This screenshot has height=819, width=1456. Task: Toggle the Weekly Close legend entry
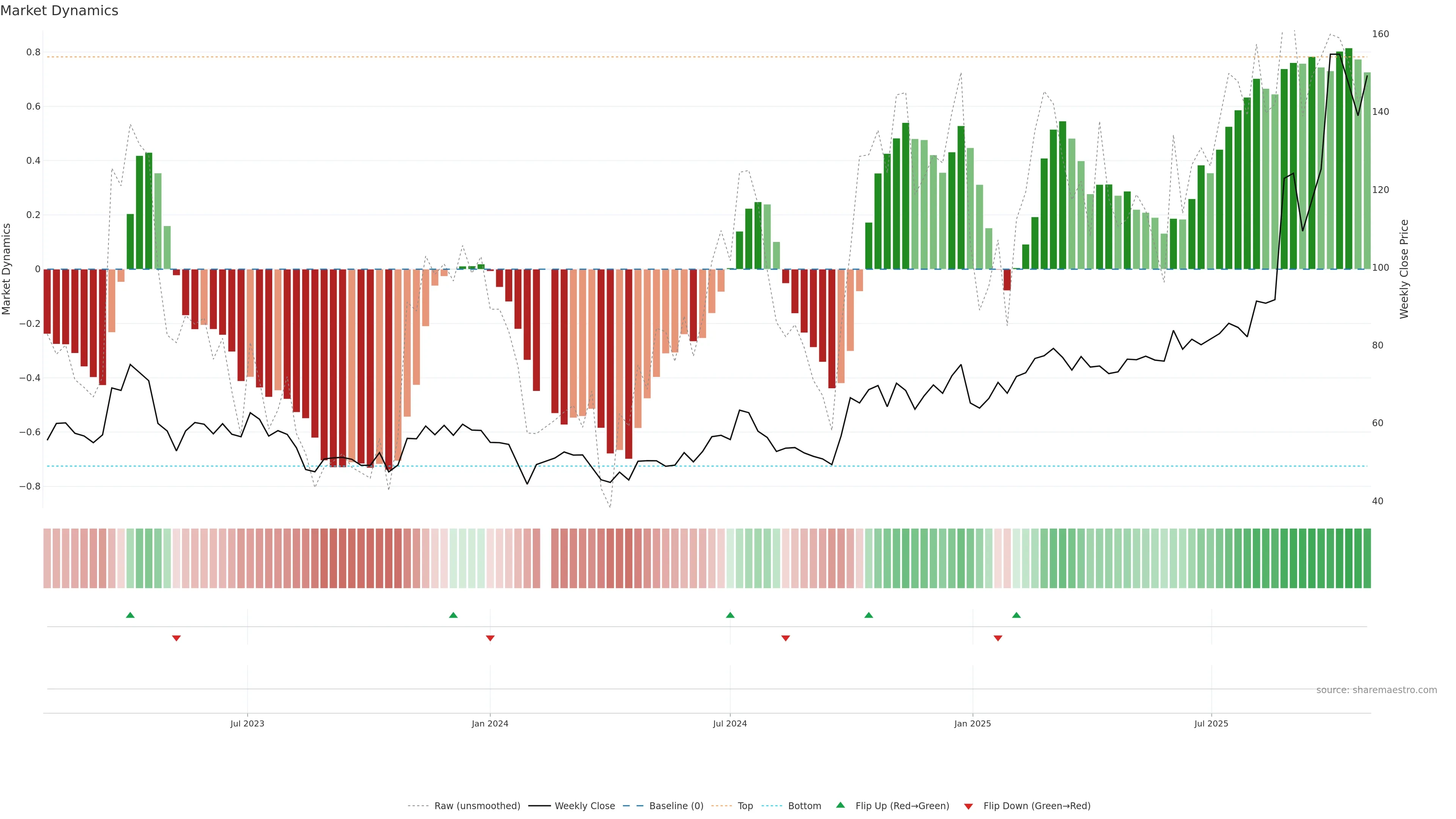click(x=584, y=805)
